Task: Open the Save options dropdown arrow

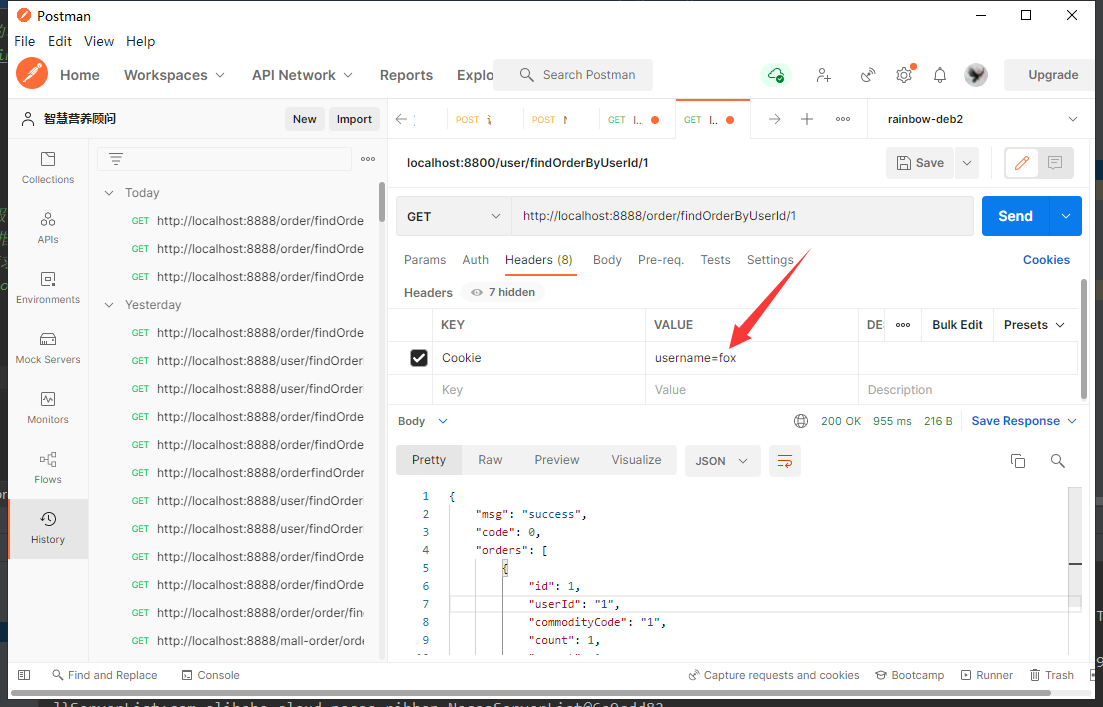Action: click(x=967, y=163)
